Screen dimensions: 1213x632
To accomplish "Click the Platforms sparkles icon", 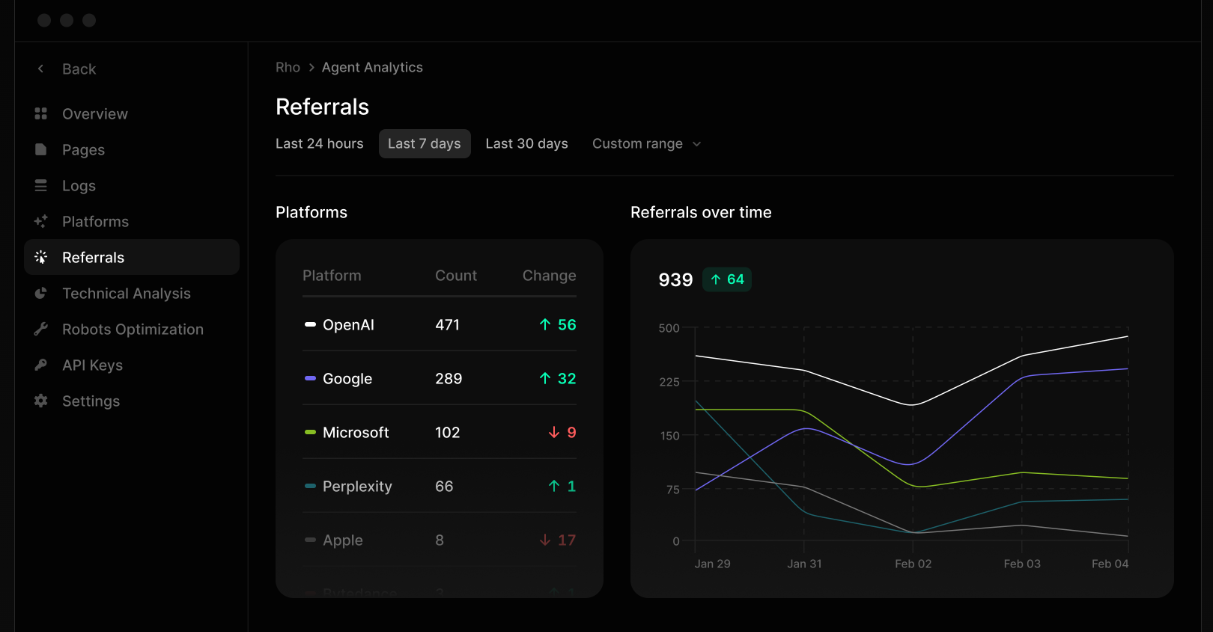I will [40, 221].
